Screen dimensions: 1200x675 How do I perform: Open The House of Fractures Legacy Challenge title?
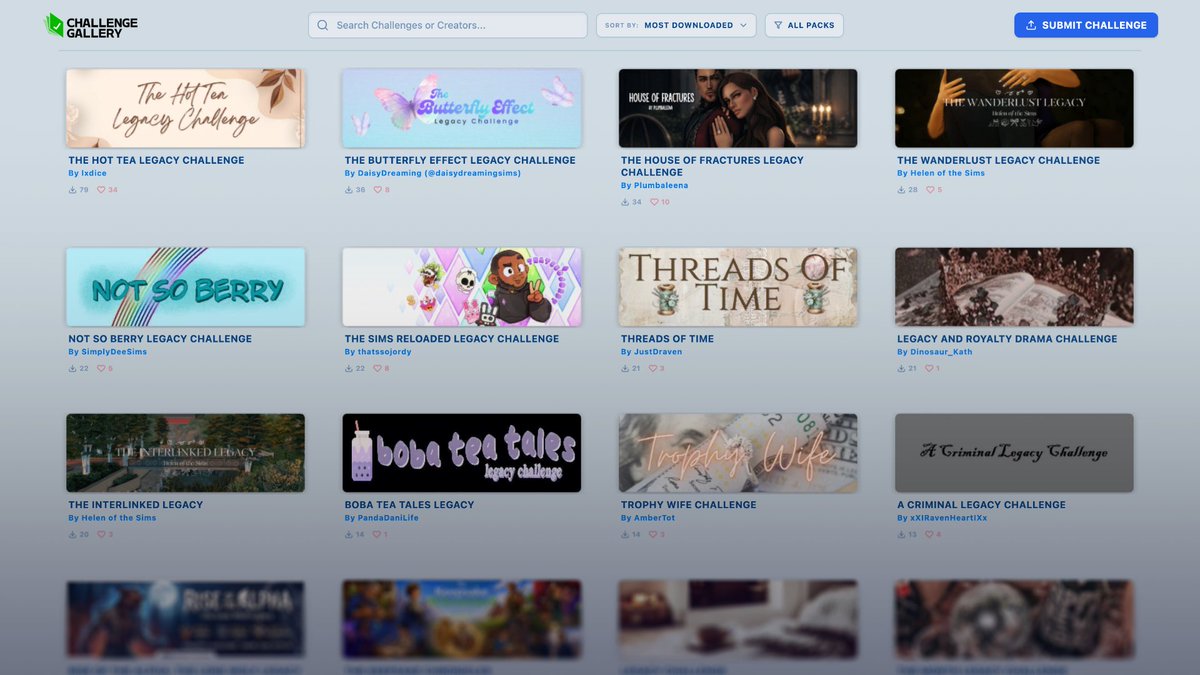pyautogui.click(x=712, y=166)
